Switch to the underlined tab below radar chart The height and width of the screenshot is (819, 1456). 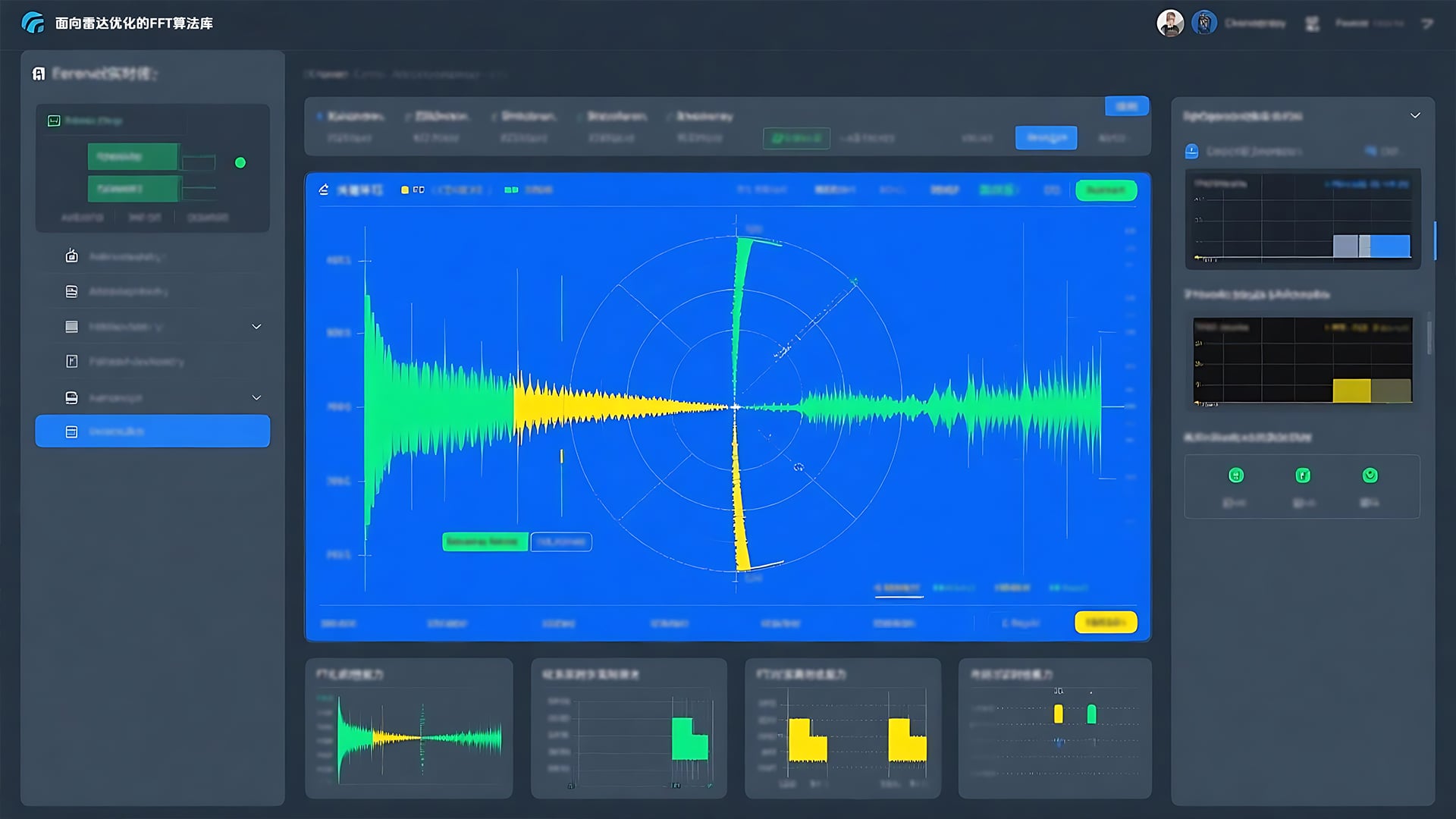point(898,588)
